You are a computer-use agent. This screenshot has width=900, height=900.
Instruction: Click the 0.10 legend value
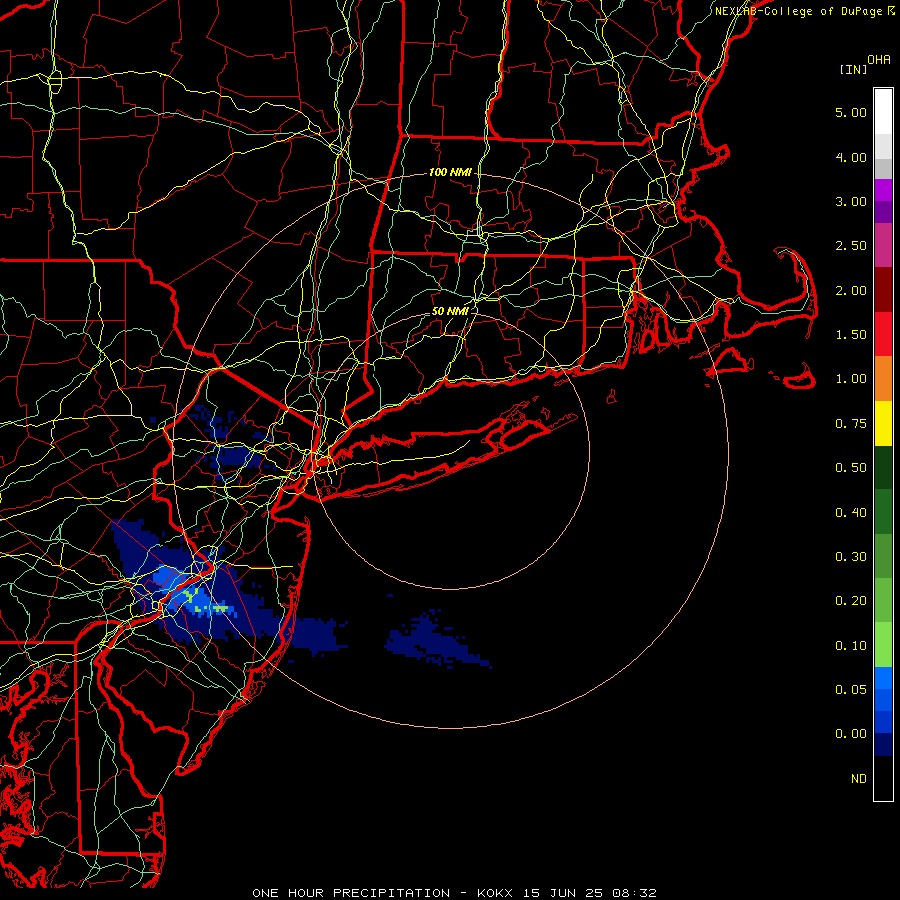coord(851,646)
